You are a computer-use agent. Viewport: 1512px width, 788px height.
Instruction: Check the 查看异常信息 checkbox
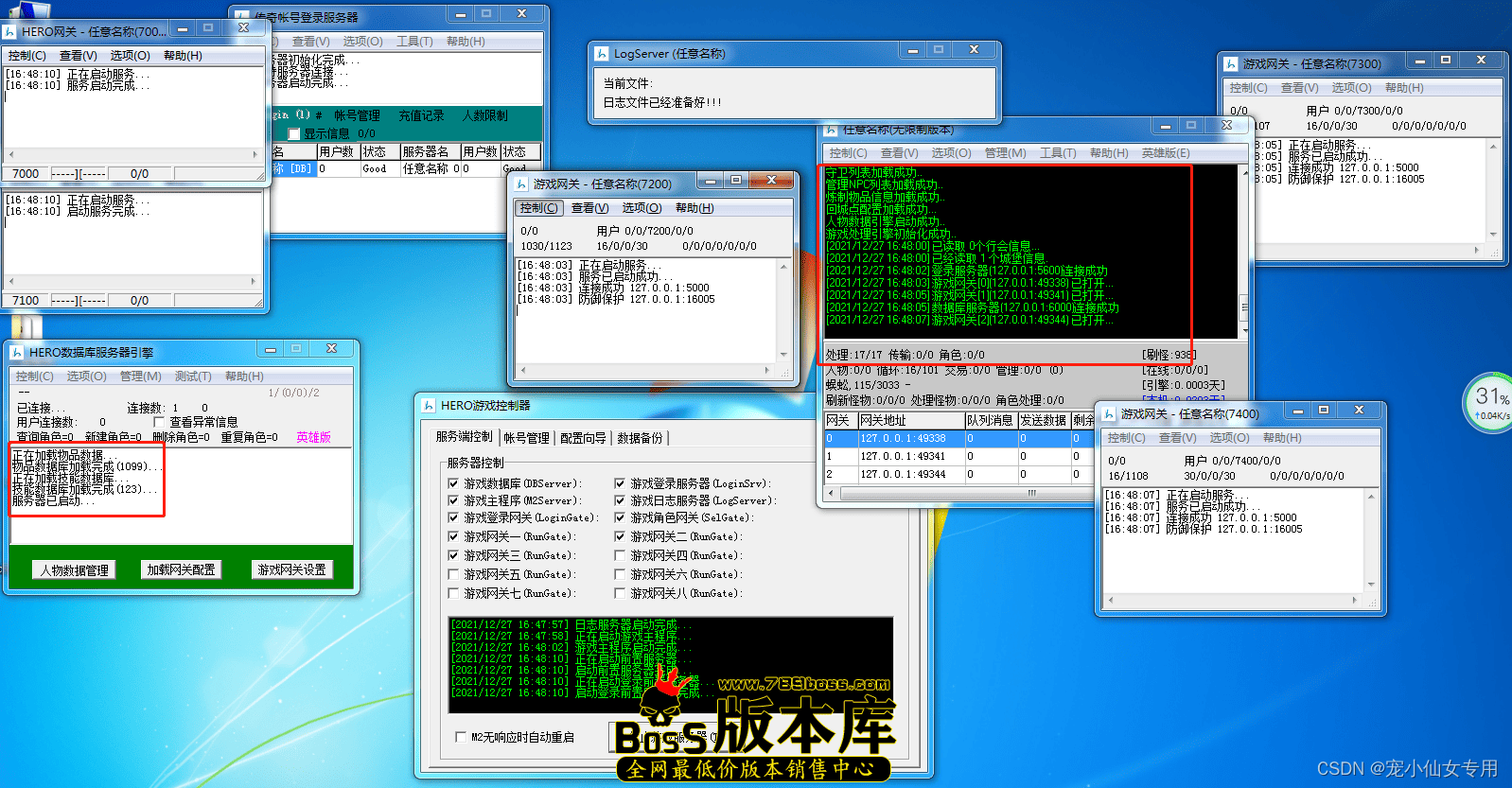[159, 422]
